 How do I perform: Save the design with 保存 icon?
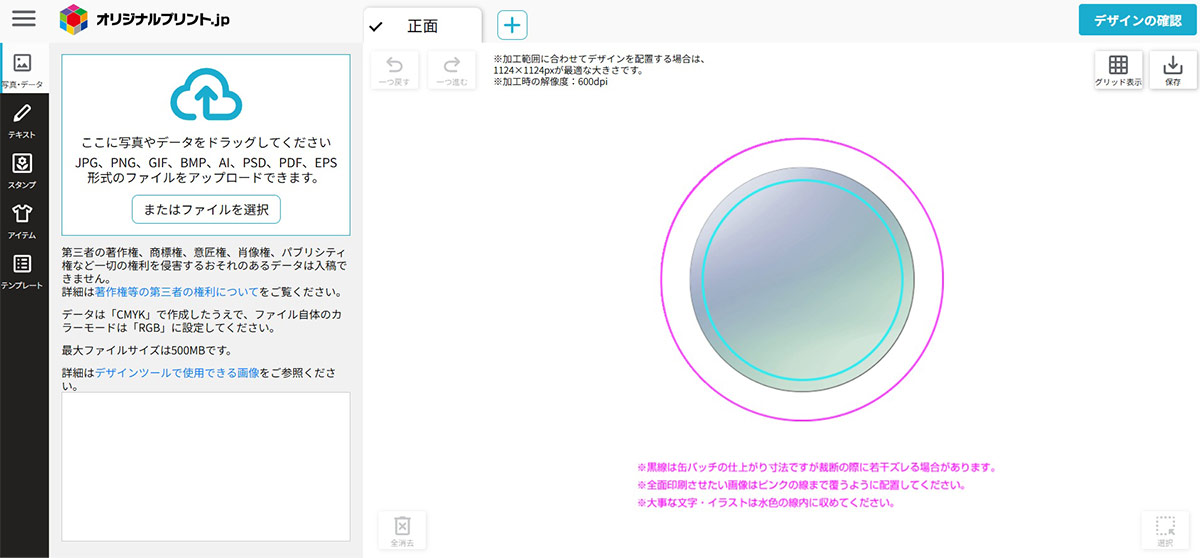click(x=1173, y=71)
